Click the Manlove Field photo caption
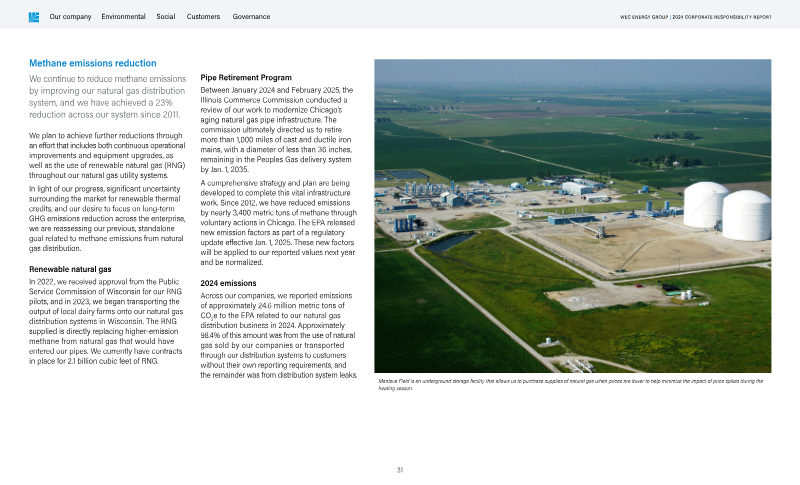Viewport: 800px width, 485px height. point(570,384)
